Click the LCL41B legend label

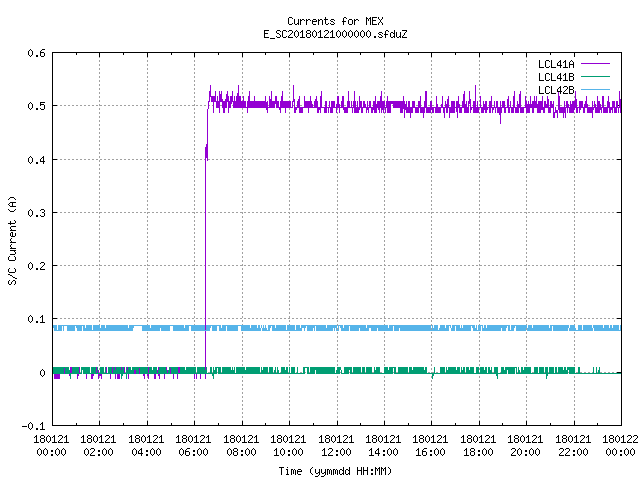(556, 77)
